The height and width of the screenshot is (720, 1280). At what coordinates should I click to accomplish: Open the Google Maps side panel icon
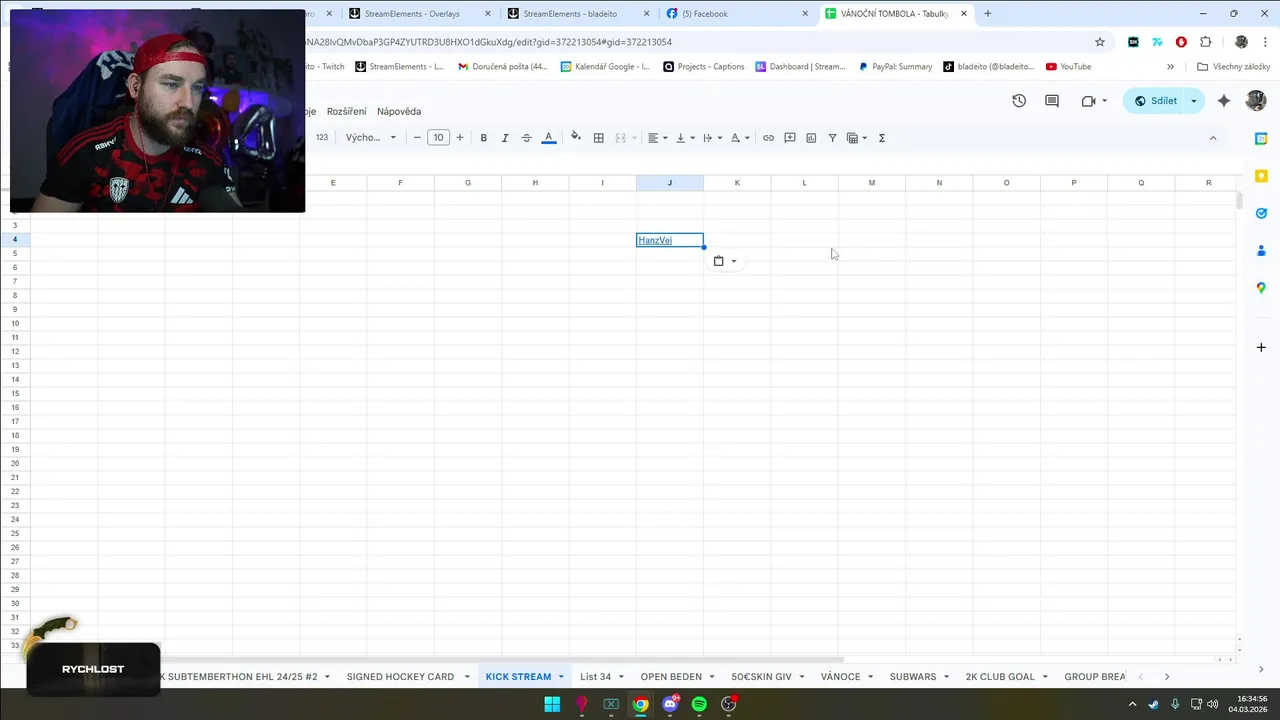point(1261,288)
